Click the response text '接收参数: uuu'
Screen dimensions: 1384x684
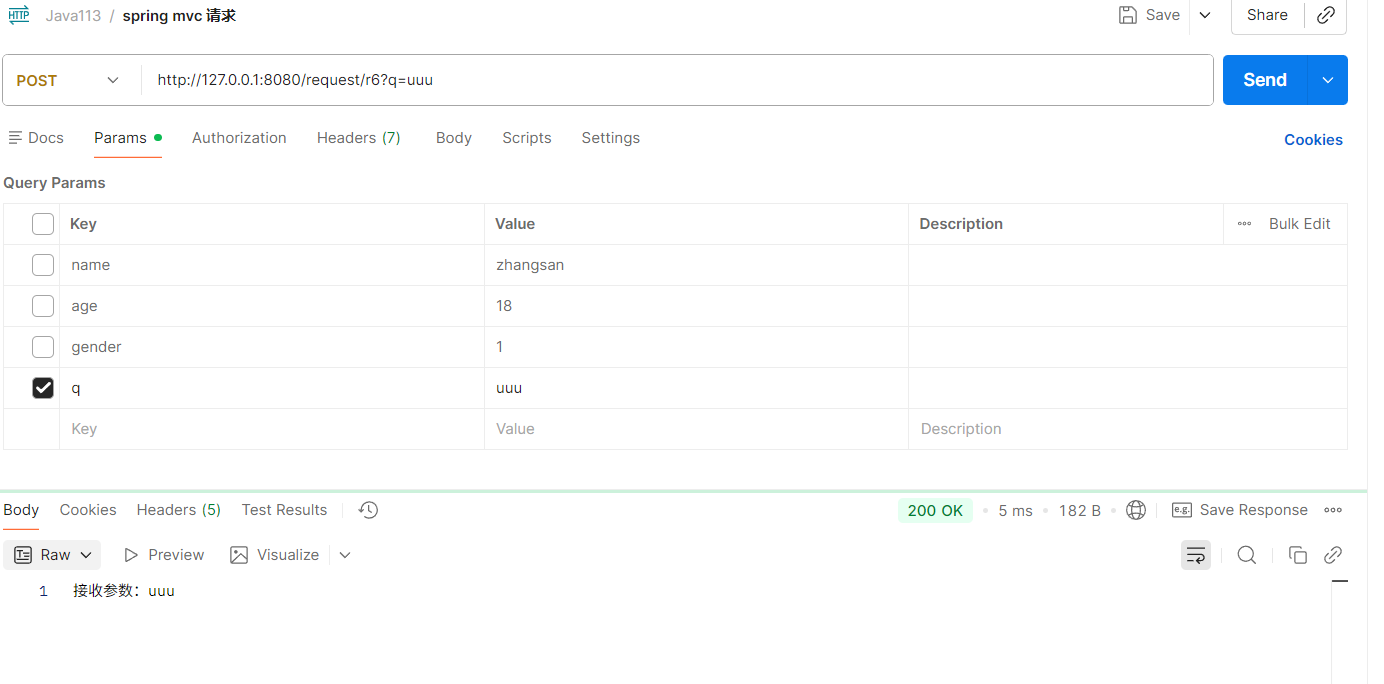124,591
